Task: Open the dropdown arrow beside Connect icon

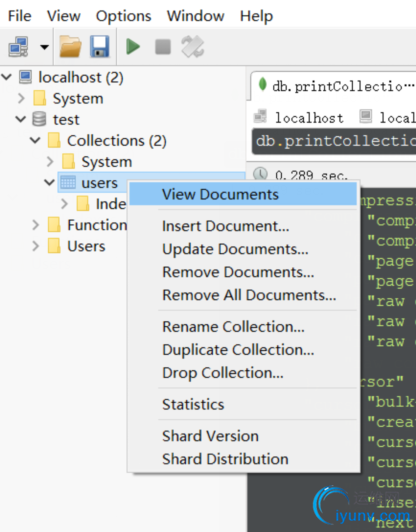Action: click(44, 46)
